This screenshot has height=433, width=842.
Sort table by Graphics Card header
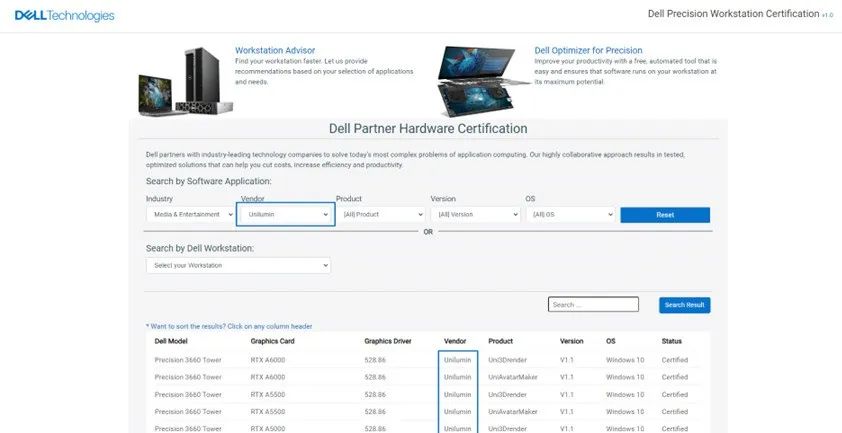271,341
